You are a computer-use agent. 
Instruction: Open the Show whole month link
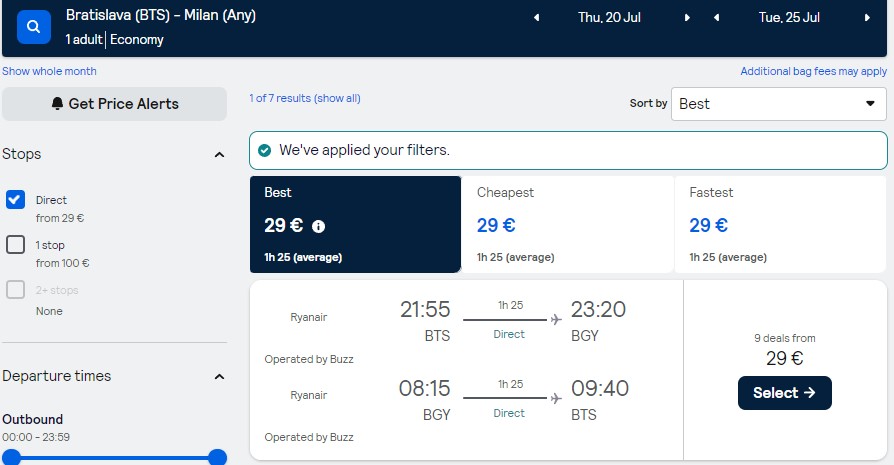pos(49,71)
